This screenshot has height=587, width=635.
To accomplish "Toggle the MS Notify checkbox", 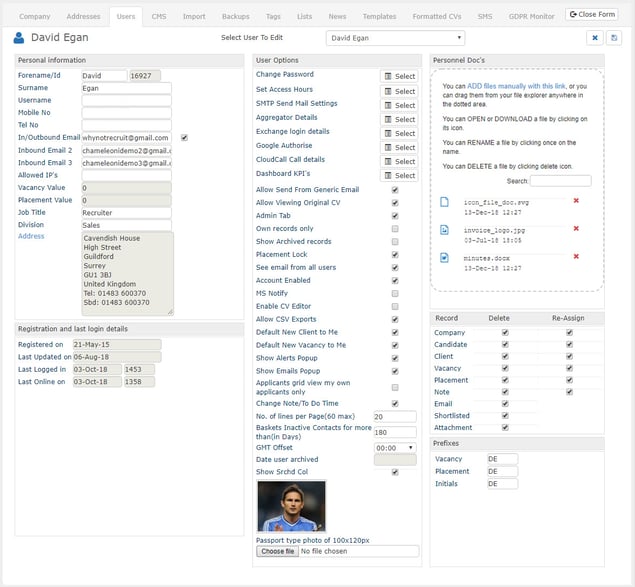I will pos(395,294).
